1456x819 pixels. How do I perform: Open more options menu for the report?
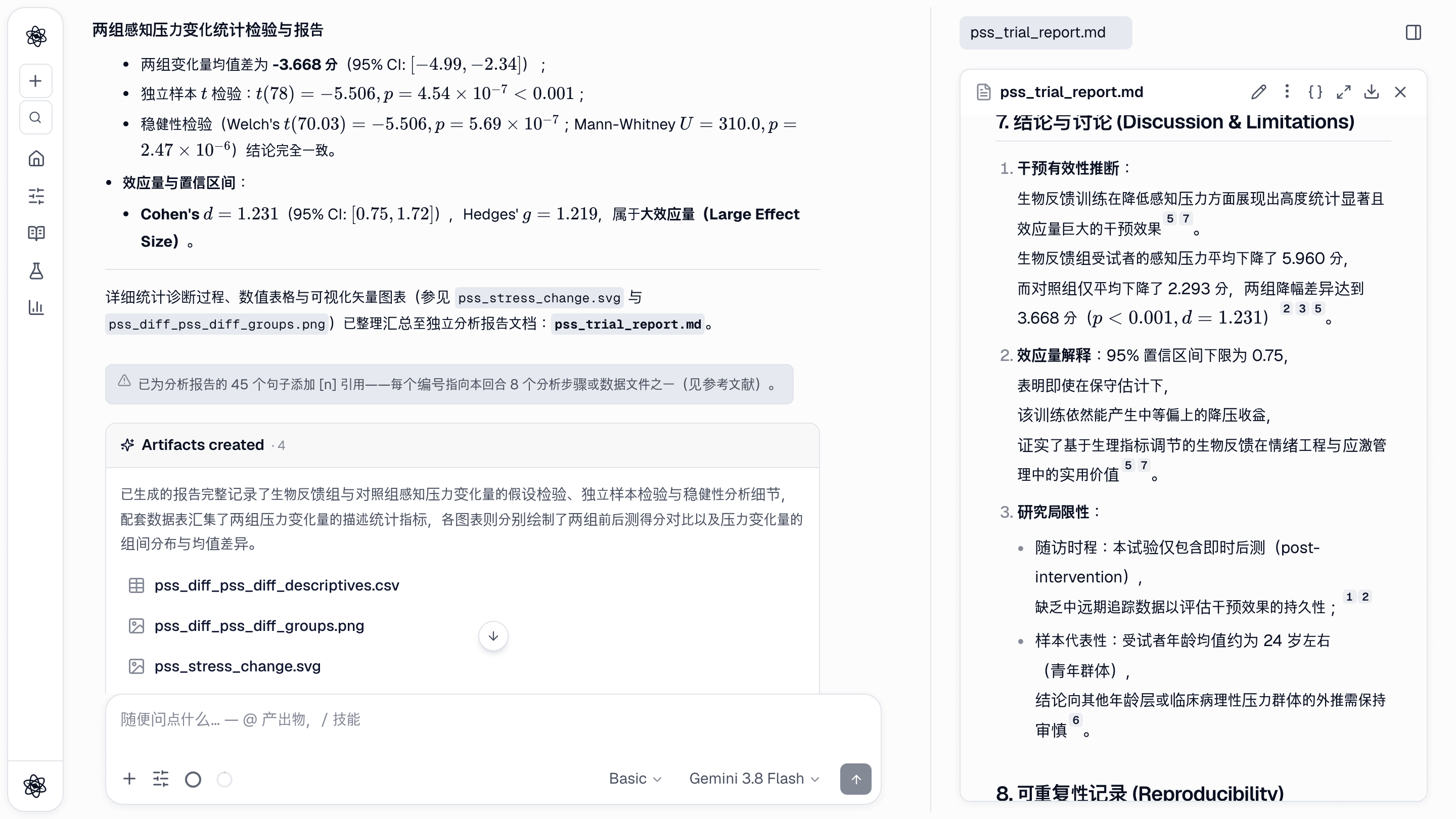point(1287,92)
